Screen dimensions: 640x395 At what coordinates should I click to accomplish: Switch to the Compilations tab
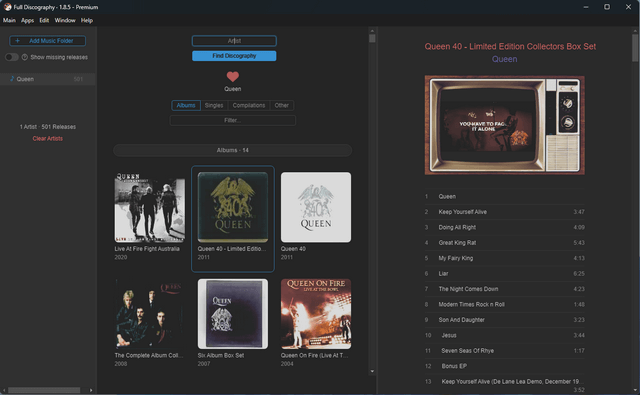click(x=249, y=105)
